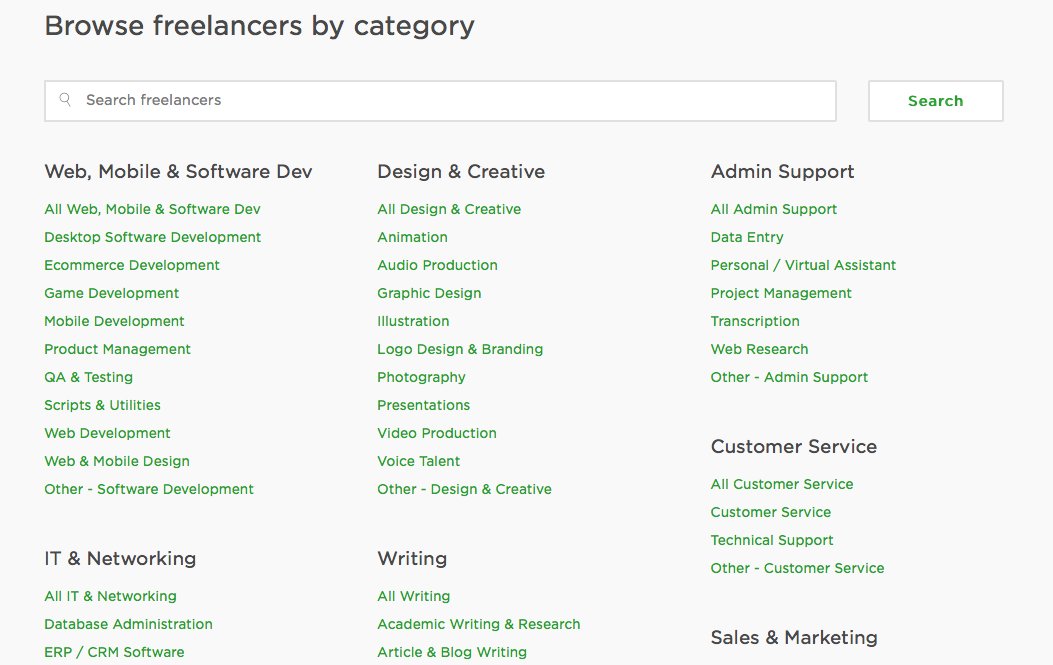Image resolution: width=1053 pixels, height=665 pixels.
Task: Click the Sales & Marketing heading
Action: [x=794, y=637]
